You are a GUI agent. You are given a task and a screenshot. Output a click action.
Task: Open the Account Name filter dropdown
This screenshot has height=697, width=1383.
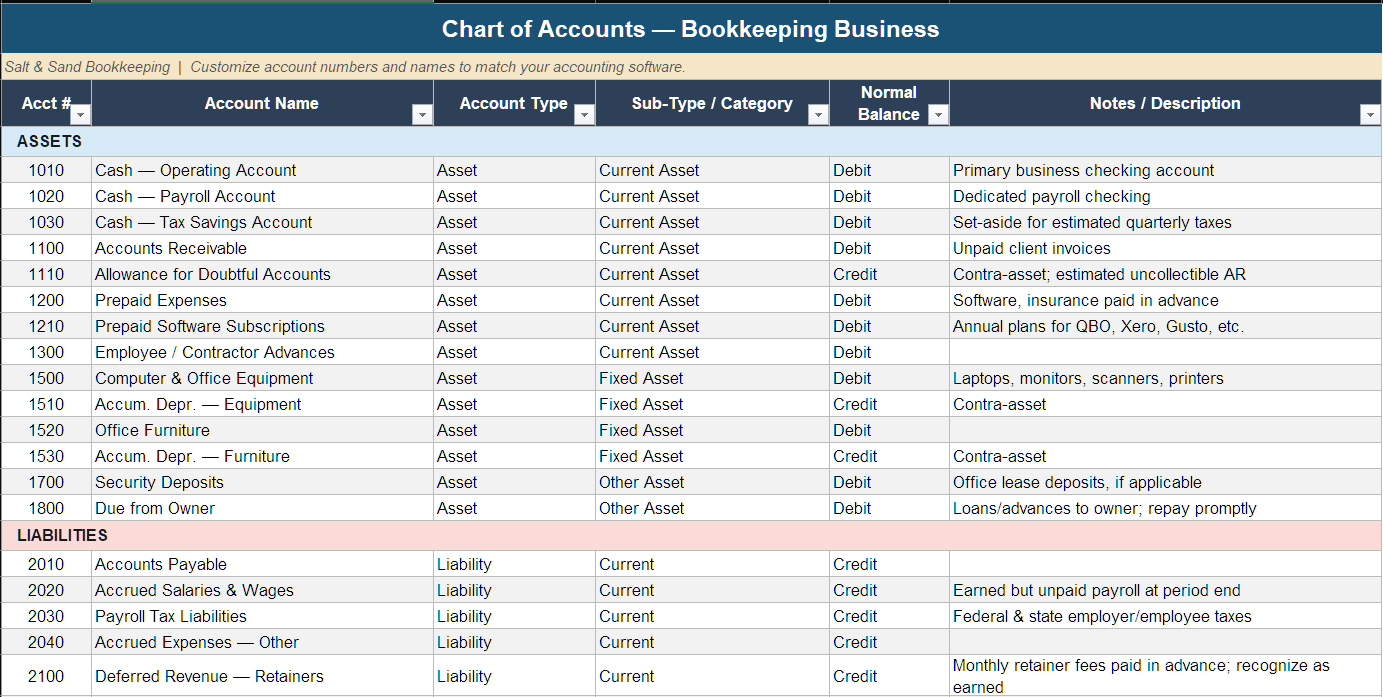tap(422, 116)
